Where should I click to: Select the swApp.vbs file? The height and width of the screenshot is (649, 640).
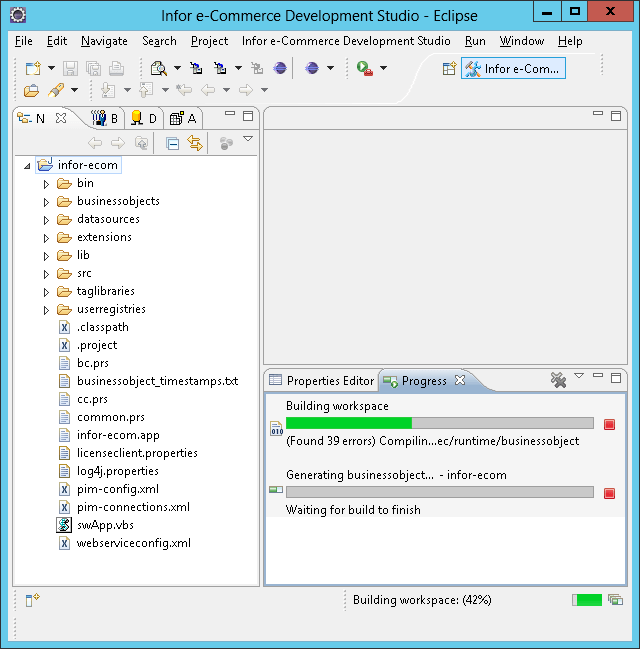[105, 525]
